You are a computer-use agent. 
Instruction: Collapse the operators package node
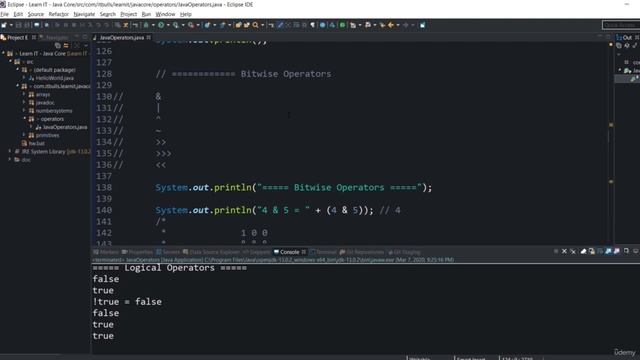pyautogui.click(x=24, y=119)
